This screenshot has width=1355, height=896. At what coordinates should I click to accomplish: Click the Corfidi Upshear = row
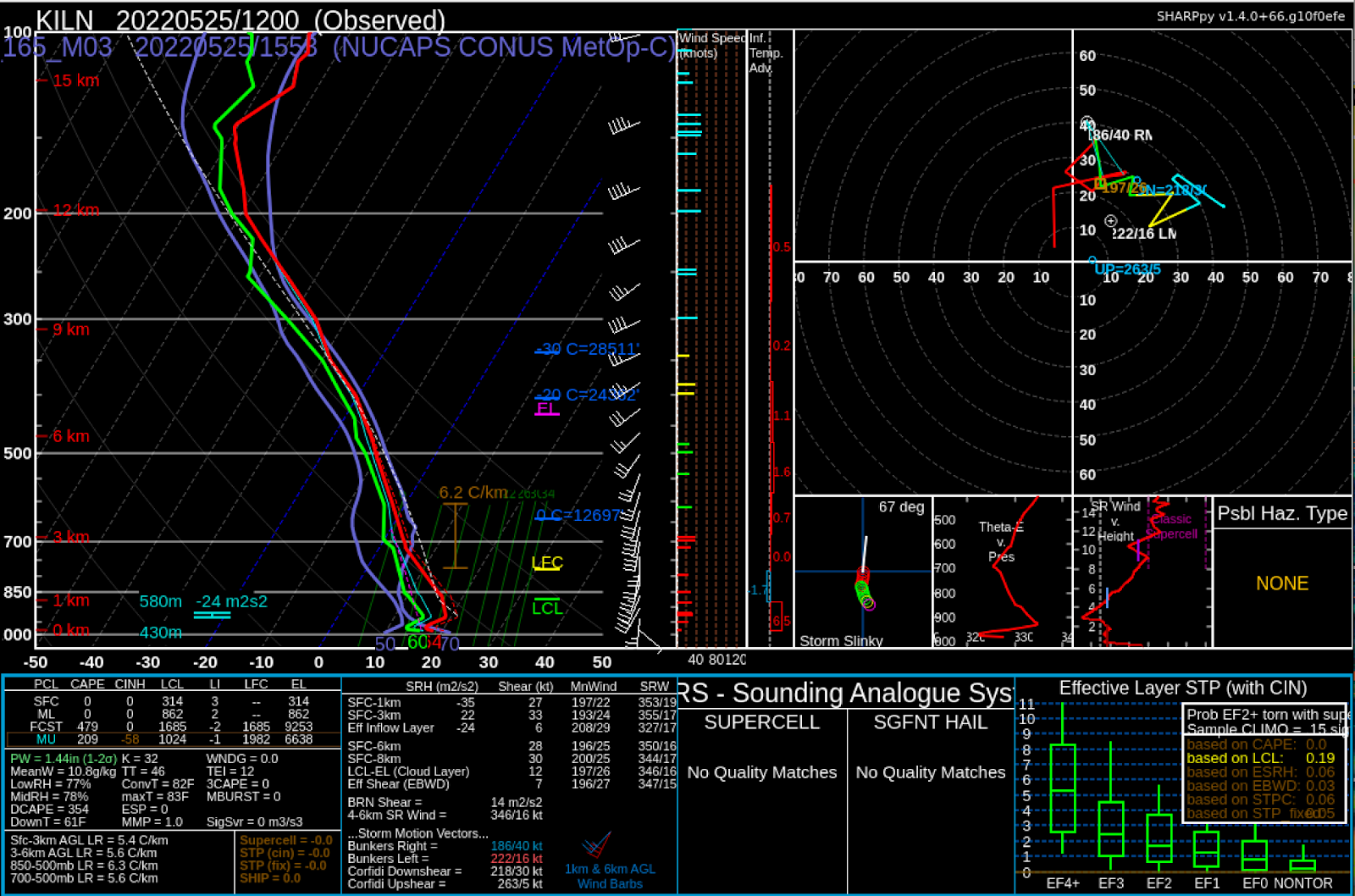point(445,884)
